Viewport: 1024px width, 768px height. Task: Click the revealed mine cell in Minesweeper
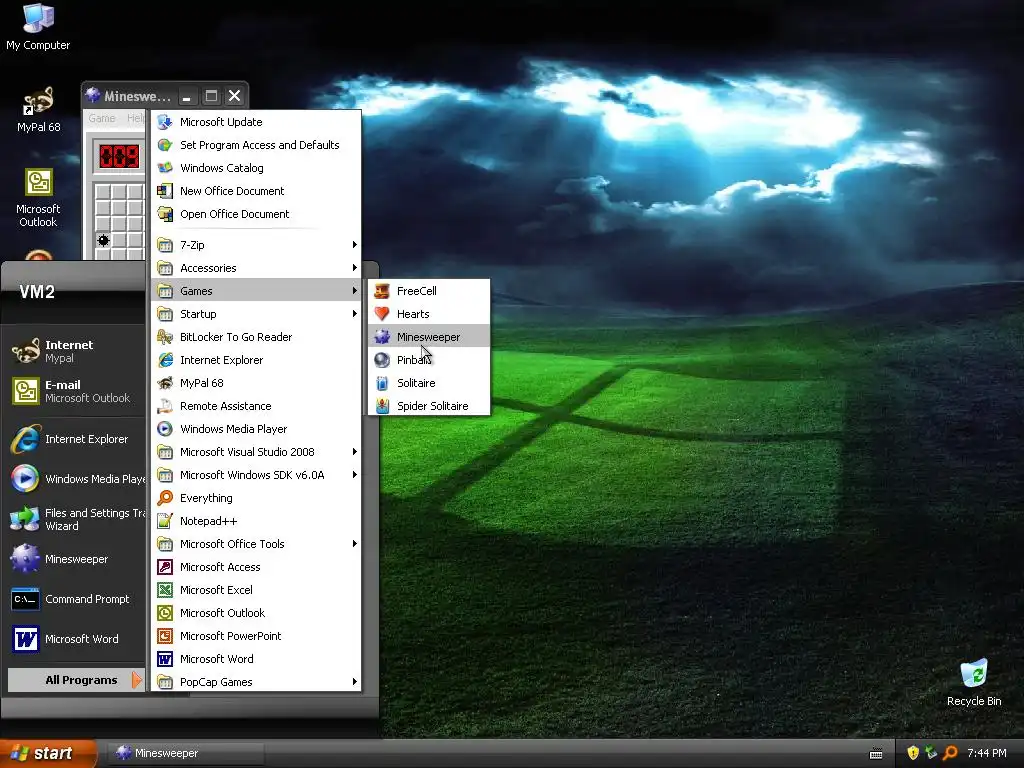103,240
